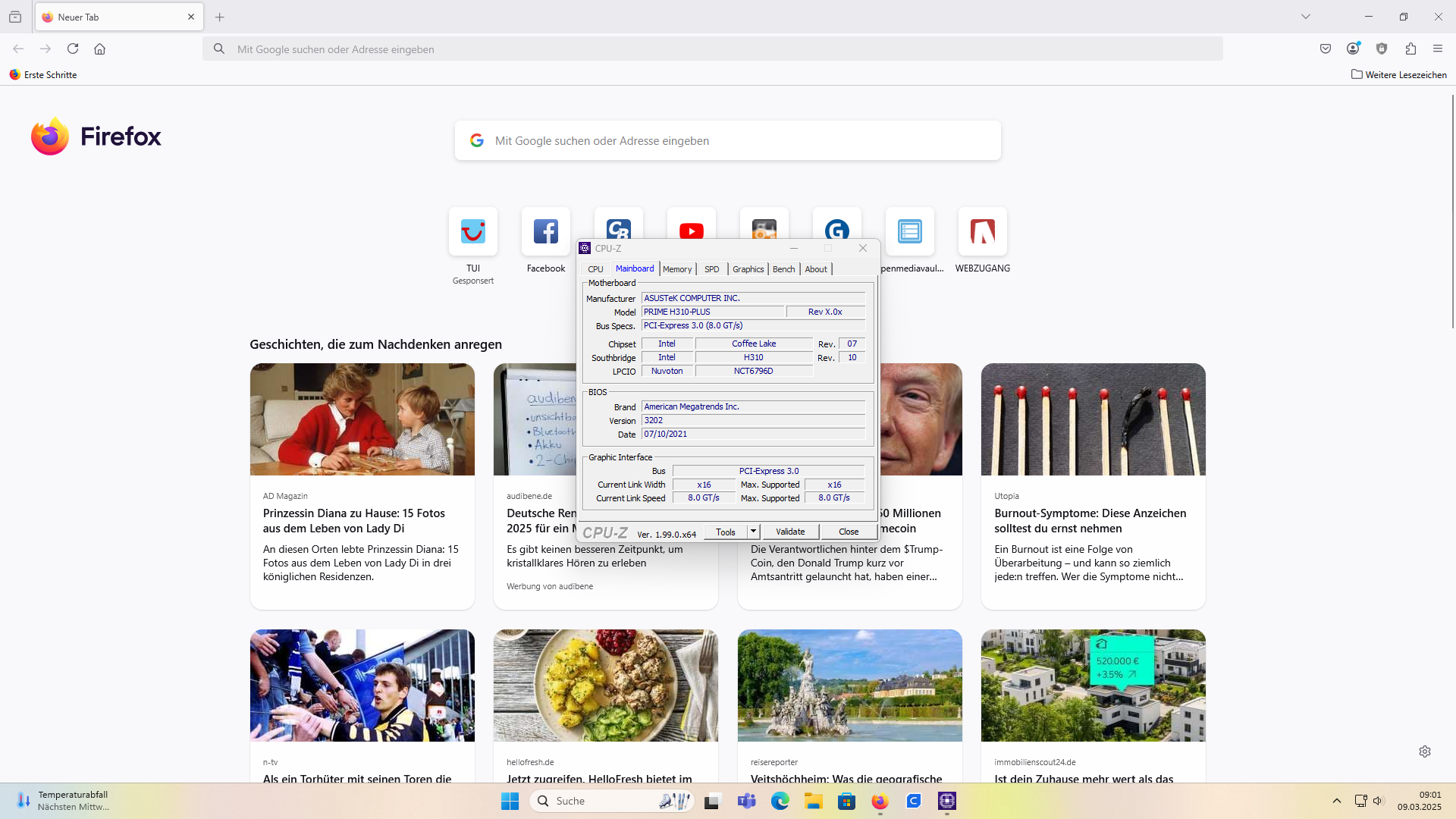Click the Google search field on the page
Viewport: 1456px width, 819px height.
click(728, 141)
